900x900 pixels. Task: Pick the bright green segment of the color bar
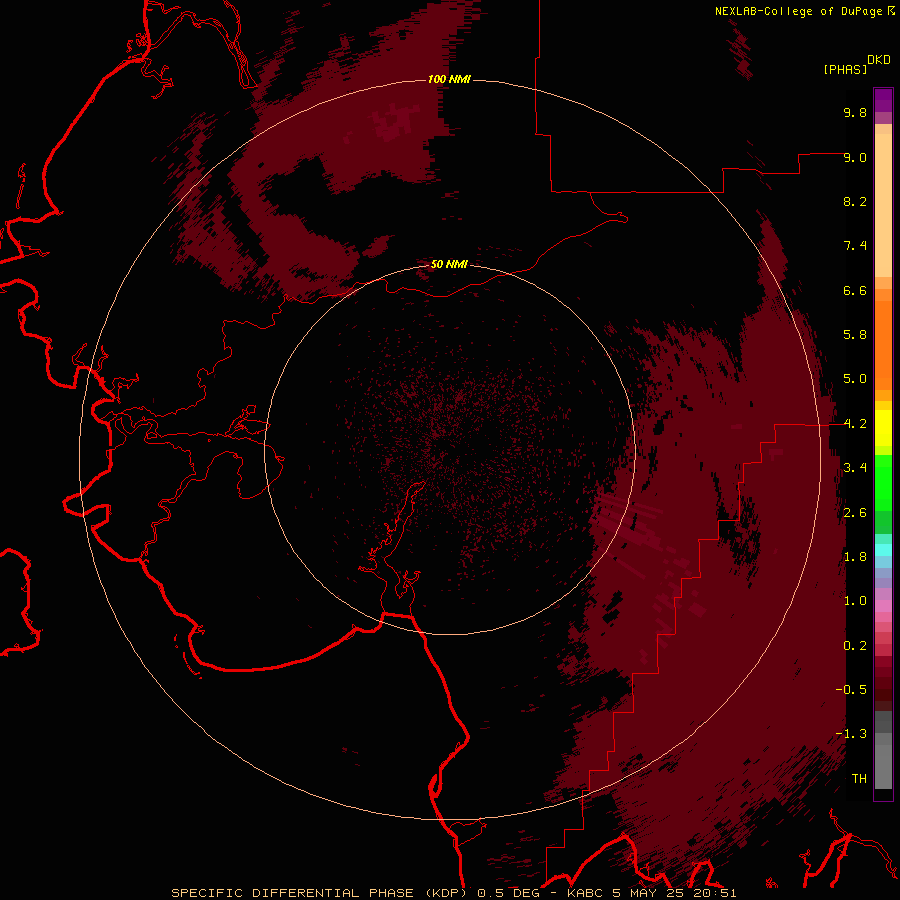tap(883, 483)
